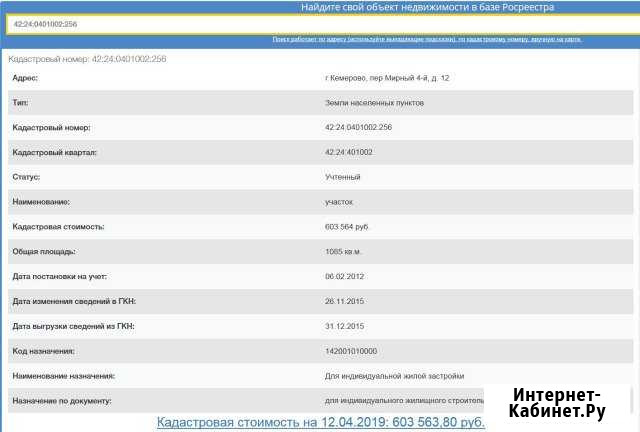Select the label 'Статус:'

tap(26, 177)
